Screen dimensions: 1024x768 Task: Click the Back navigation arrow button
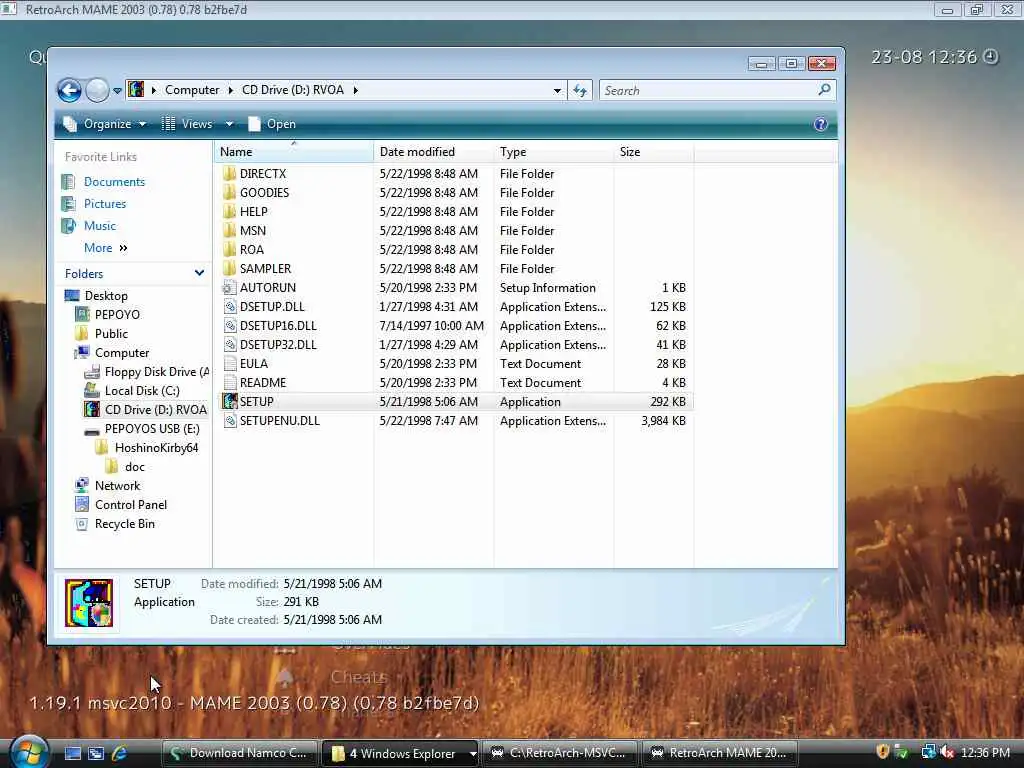tap(69, 90)
